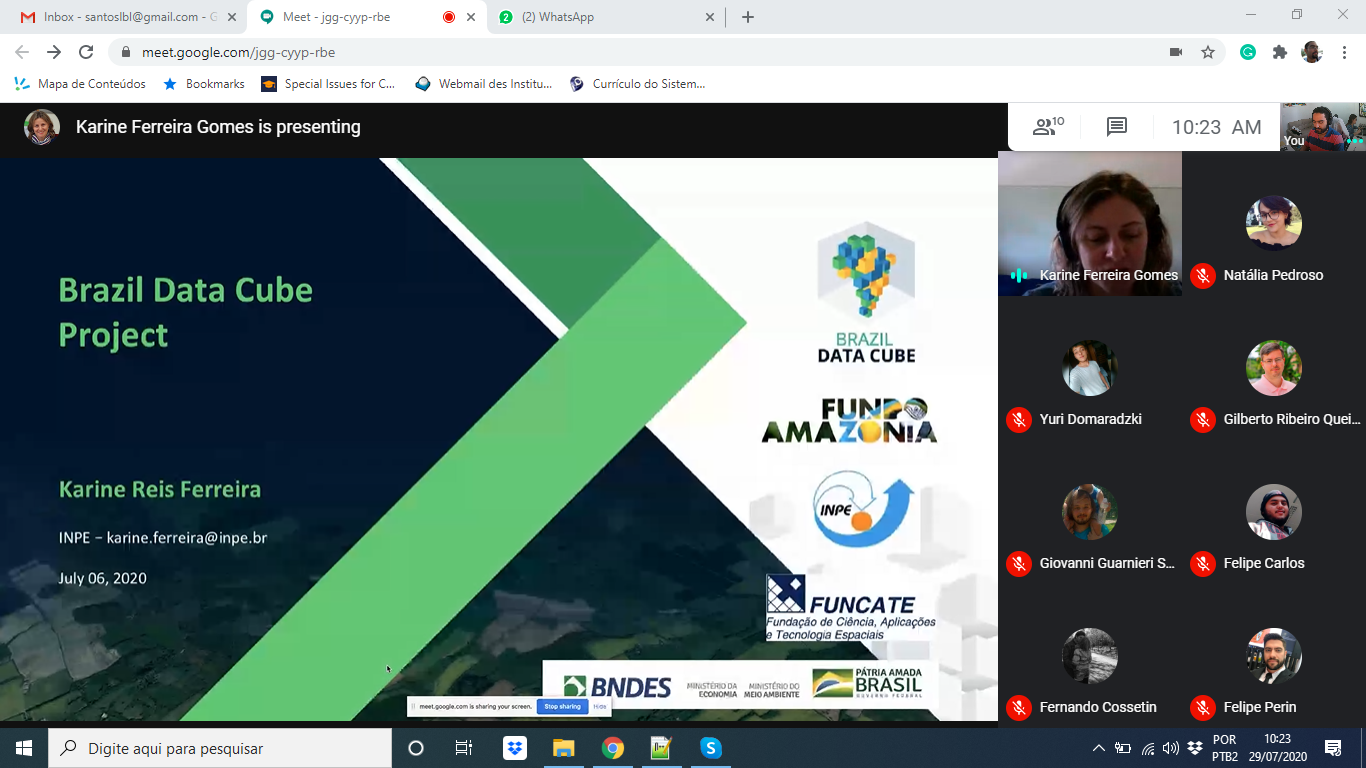Screen dimensions: 1366x768
Task: Select Giovanni Guarnieri avatar
Action: [1090, 512]
